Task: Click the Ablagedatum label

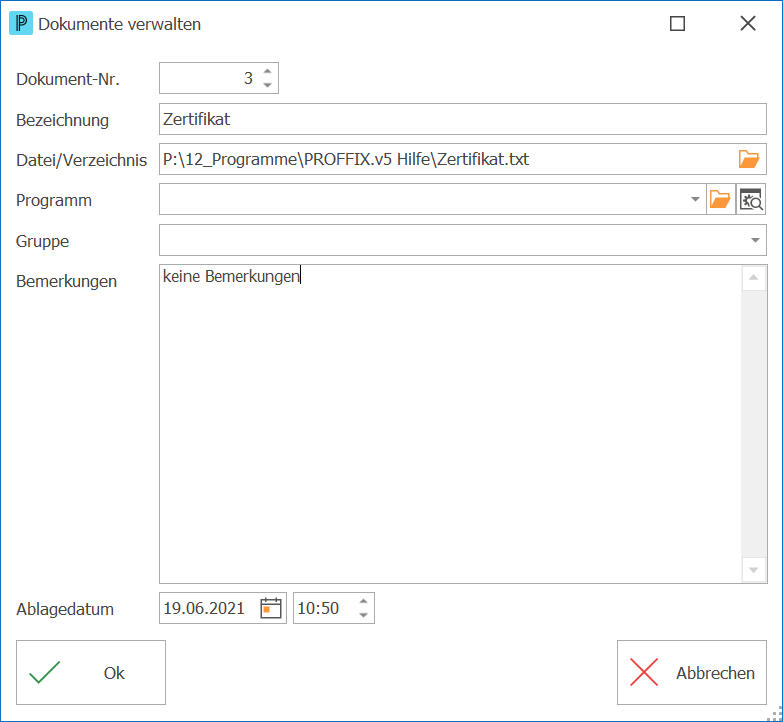Action: coord(65,609)
